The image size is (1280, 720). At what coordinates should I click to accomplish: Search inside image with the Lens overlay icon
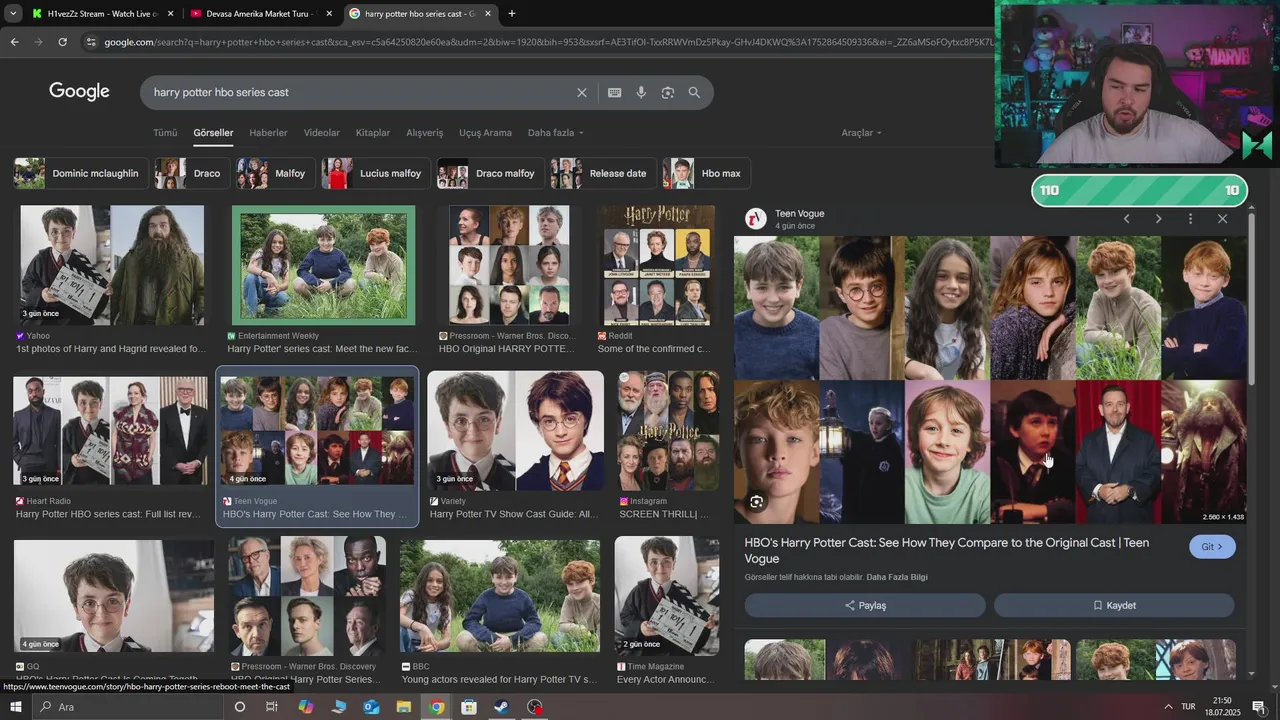757,502
